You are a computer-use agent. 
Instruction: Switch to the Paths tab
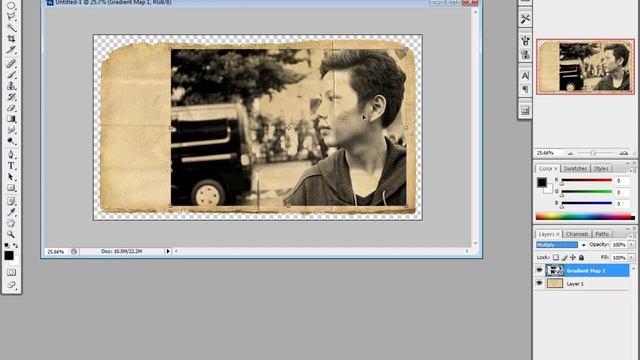tap(602, 234)
